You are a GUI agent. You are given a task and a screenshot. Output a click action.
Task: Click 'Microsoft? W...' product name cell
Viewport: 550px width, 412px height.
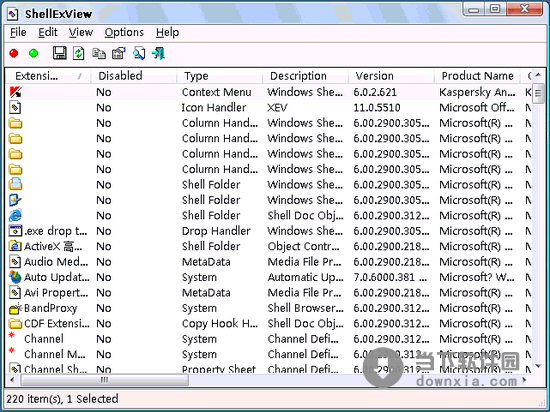(x=477, y=277)
